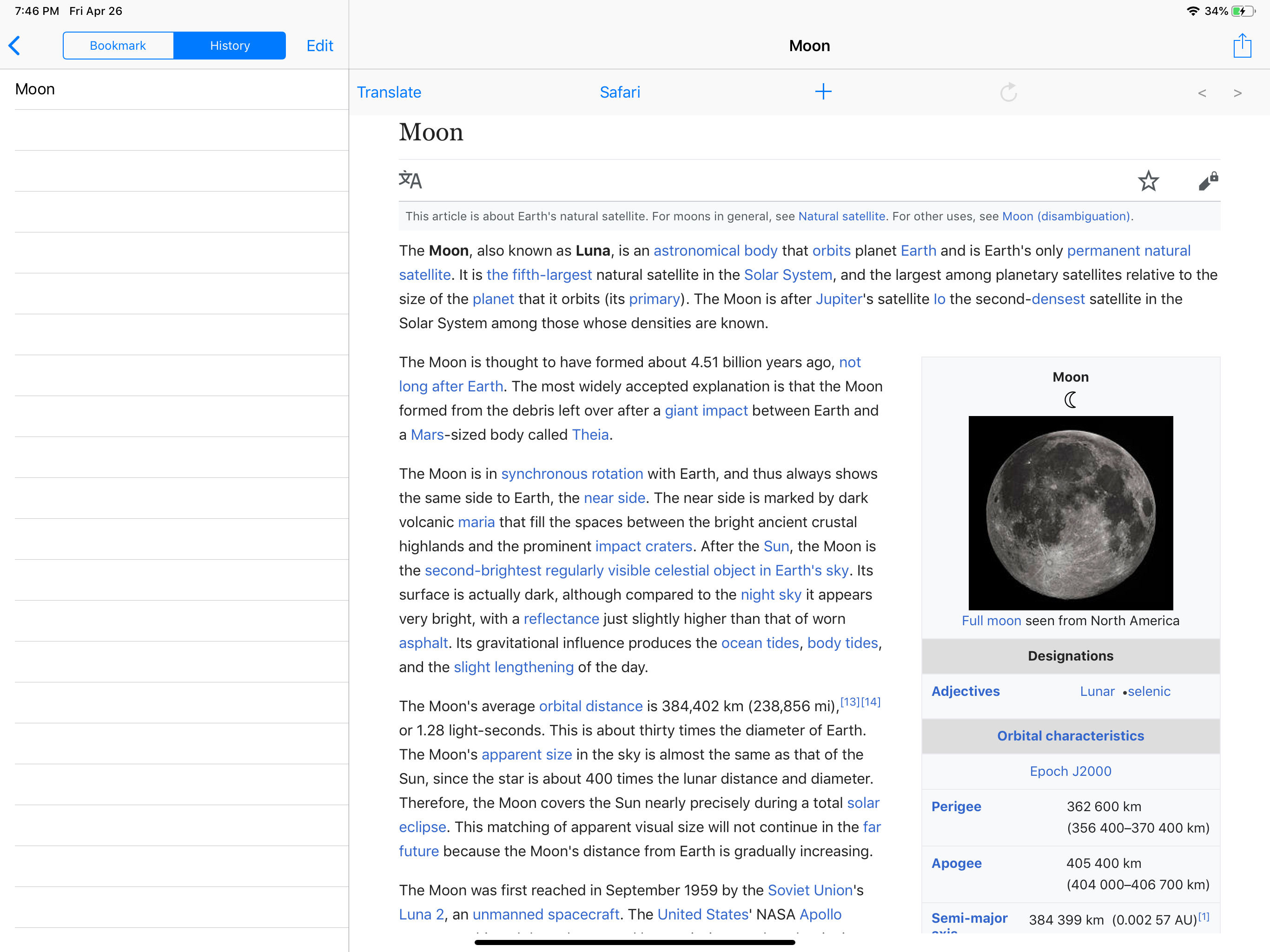Viewport: 1270px width, 952px height.
Task: Go back with the left angle arrow
Action: 1202,93
